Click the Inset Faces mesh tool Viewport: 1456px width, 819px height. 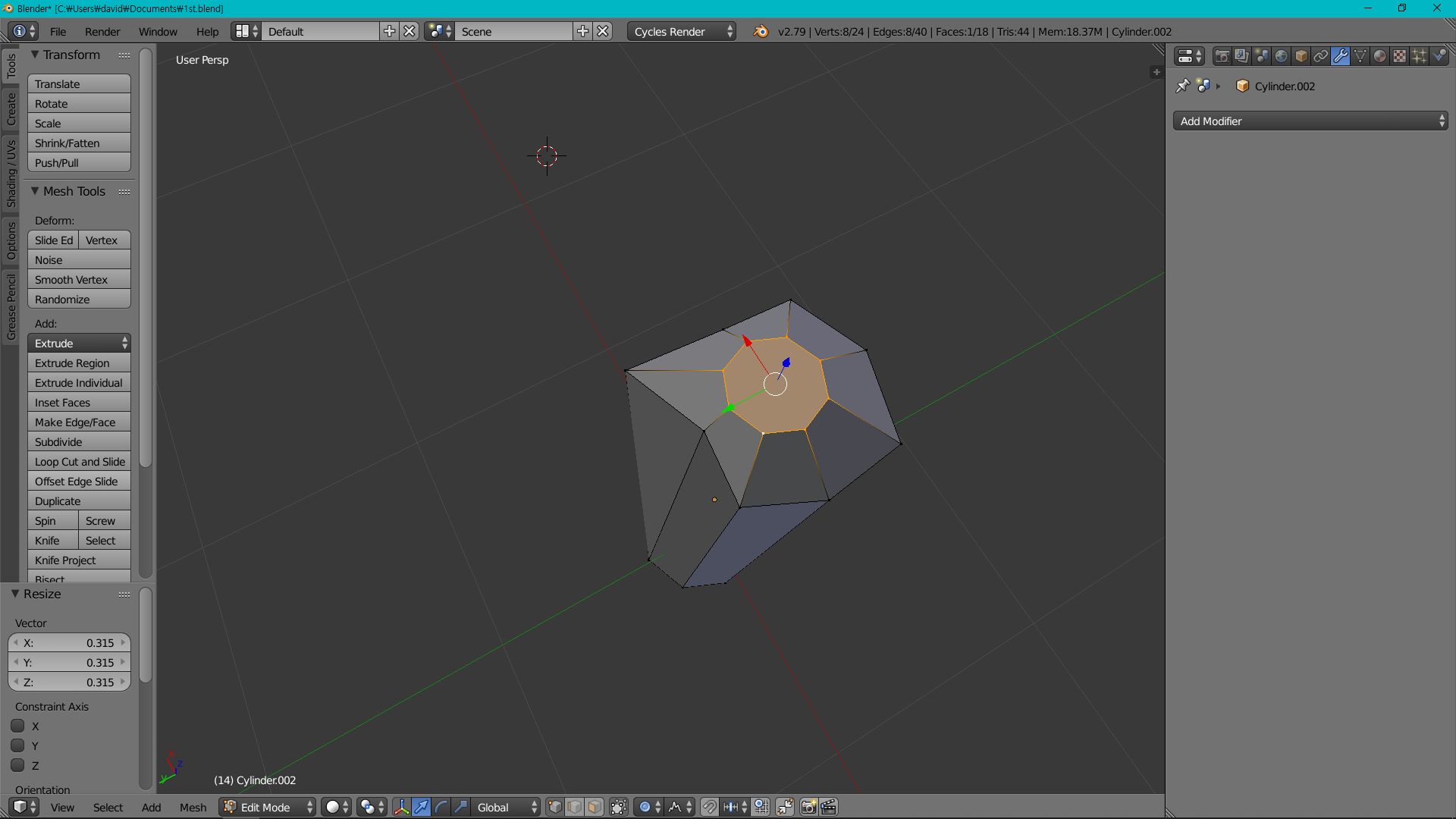pos(80,402)
